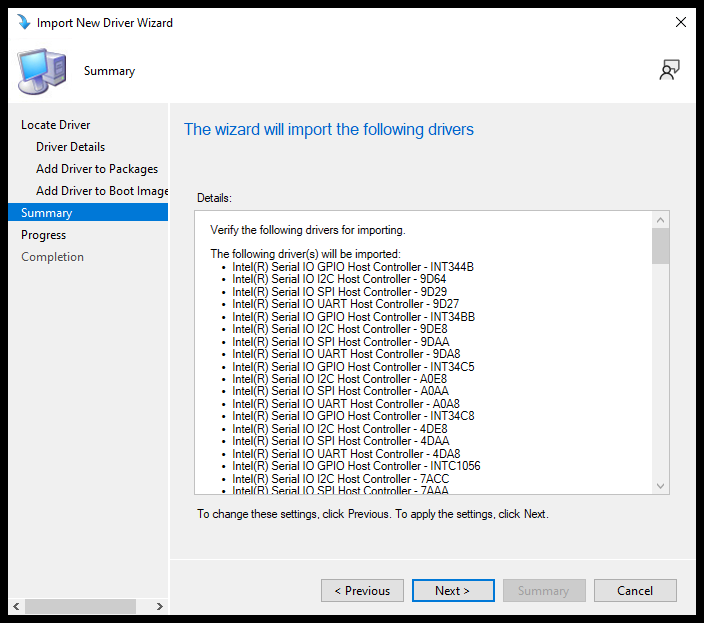Click left arrow of sidebar horizontal scrollbar
The height and width of the screenshot is (623, 704).
[x=15, y=606]
